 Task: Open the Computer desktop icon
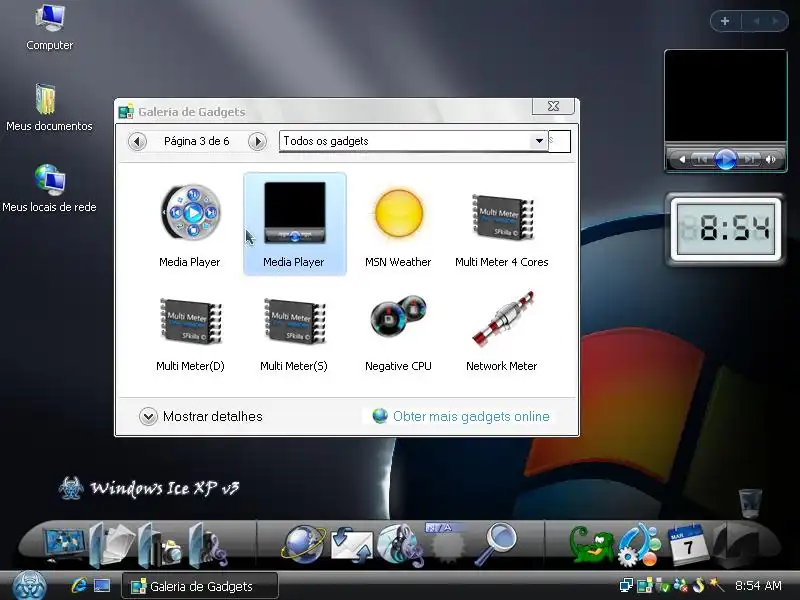click(49, 28)
